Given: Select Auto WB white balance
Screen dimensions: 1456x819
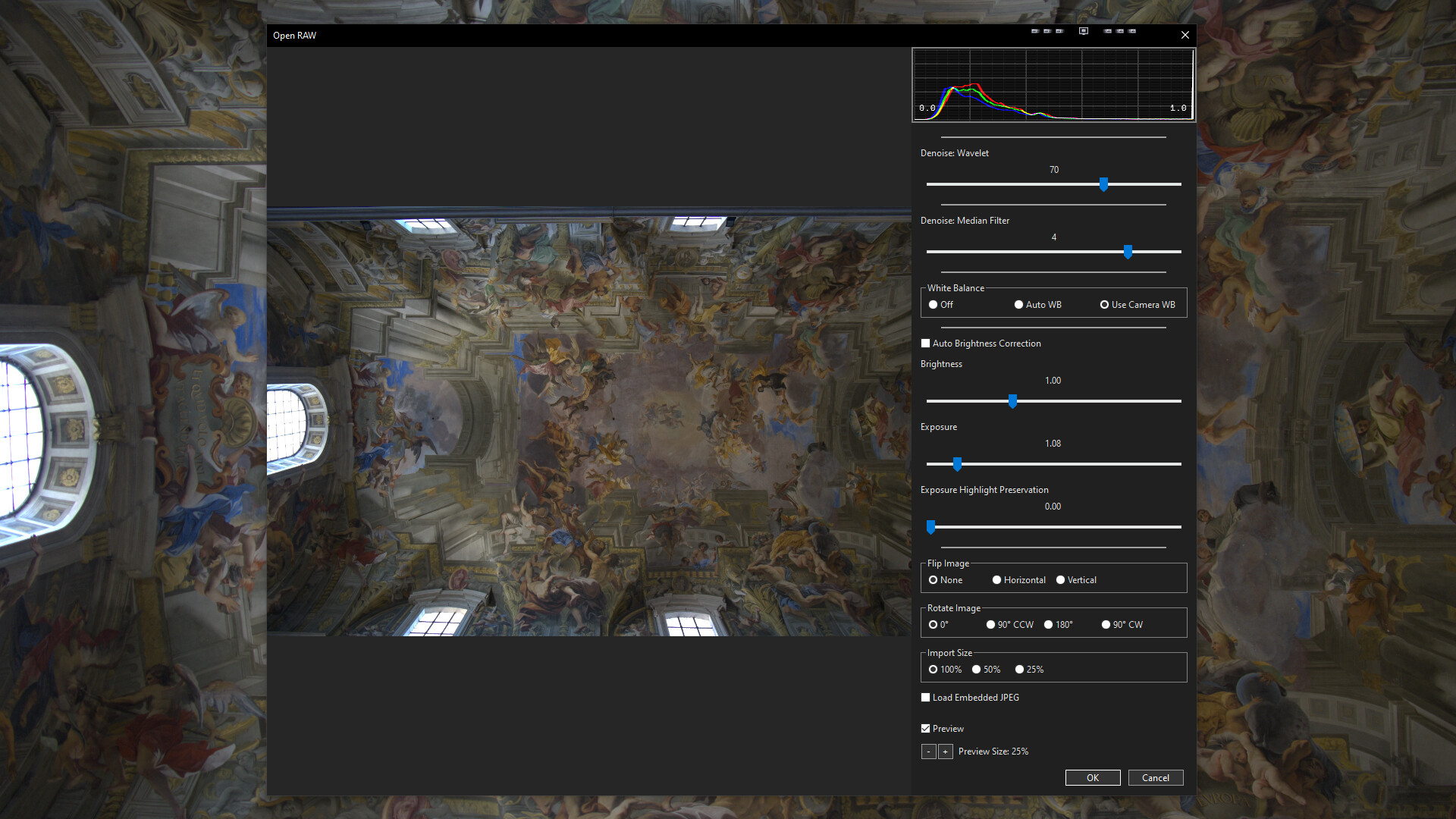Looking at the screenshot, I should (x=1037, y=305).
